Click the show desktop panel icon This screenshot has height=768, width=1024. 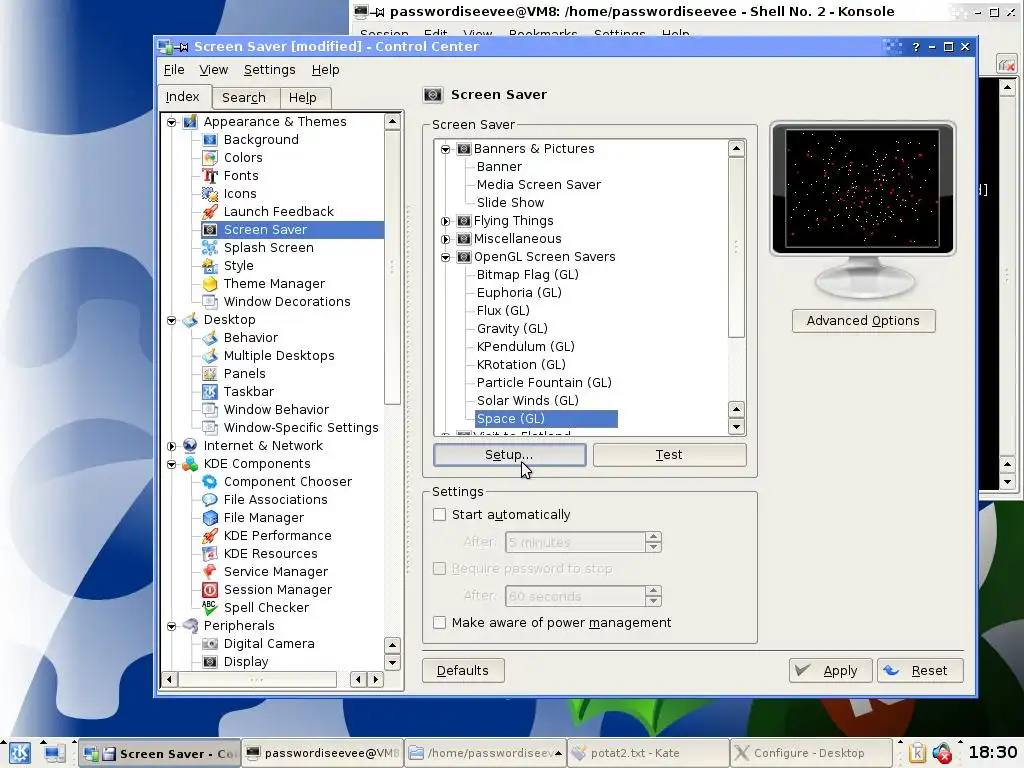54,753
